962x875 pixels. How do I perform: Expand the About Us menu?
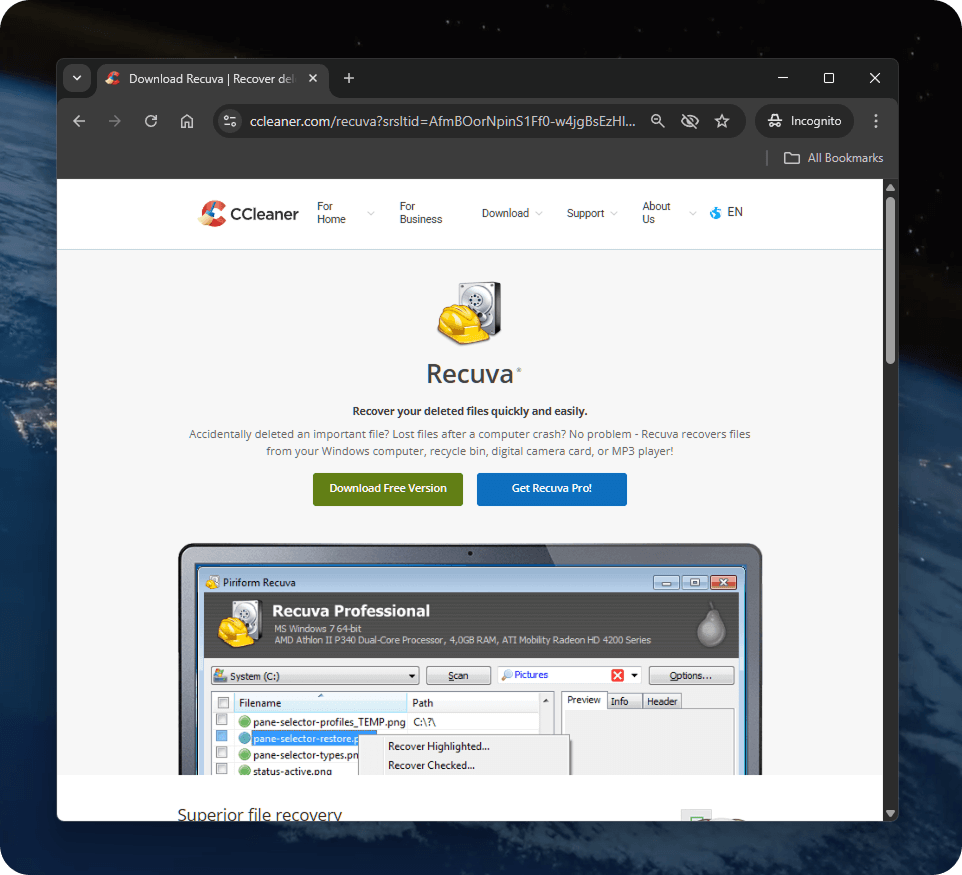pos(669,213)
